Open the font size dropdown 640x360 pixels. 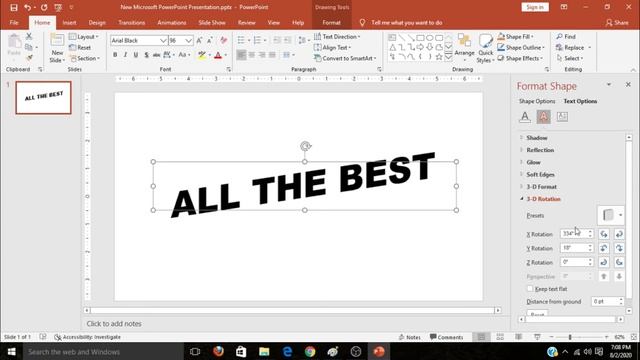point(188,40)
